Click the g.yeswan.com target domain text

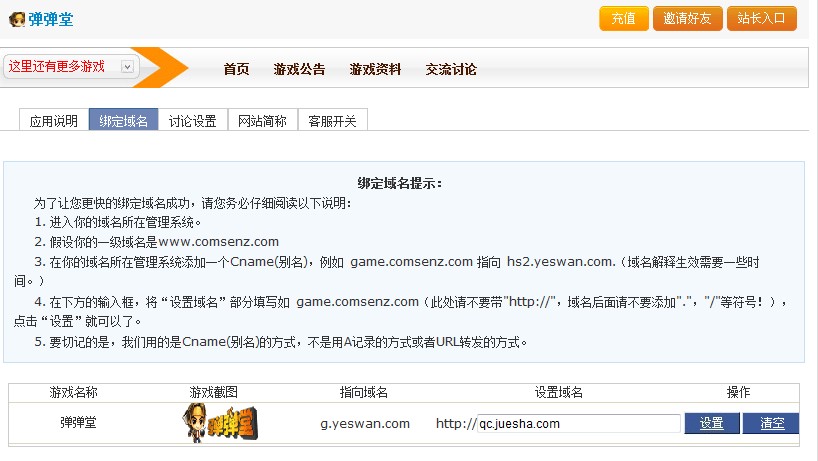(365, 423)
